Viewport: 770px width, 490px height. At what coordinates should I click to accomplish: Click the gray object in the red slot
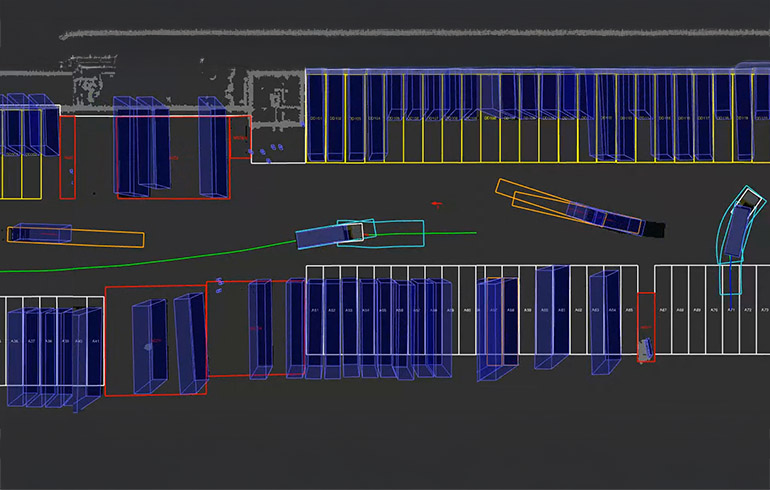[x=646, y=350]
